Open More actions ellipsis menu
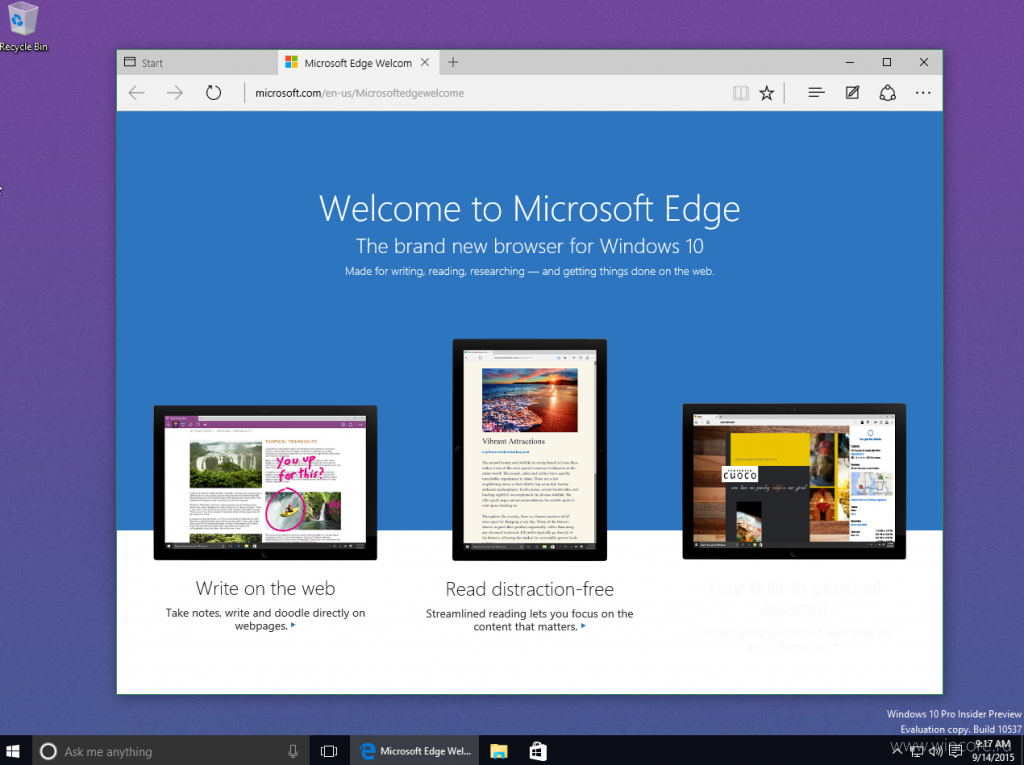 click(923, 93)
